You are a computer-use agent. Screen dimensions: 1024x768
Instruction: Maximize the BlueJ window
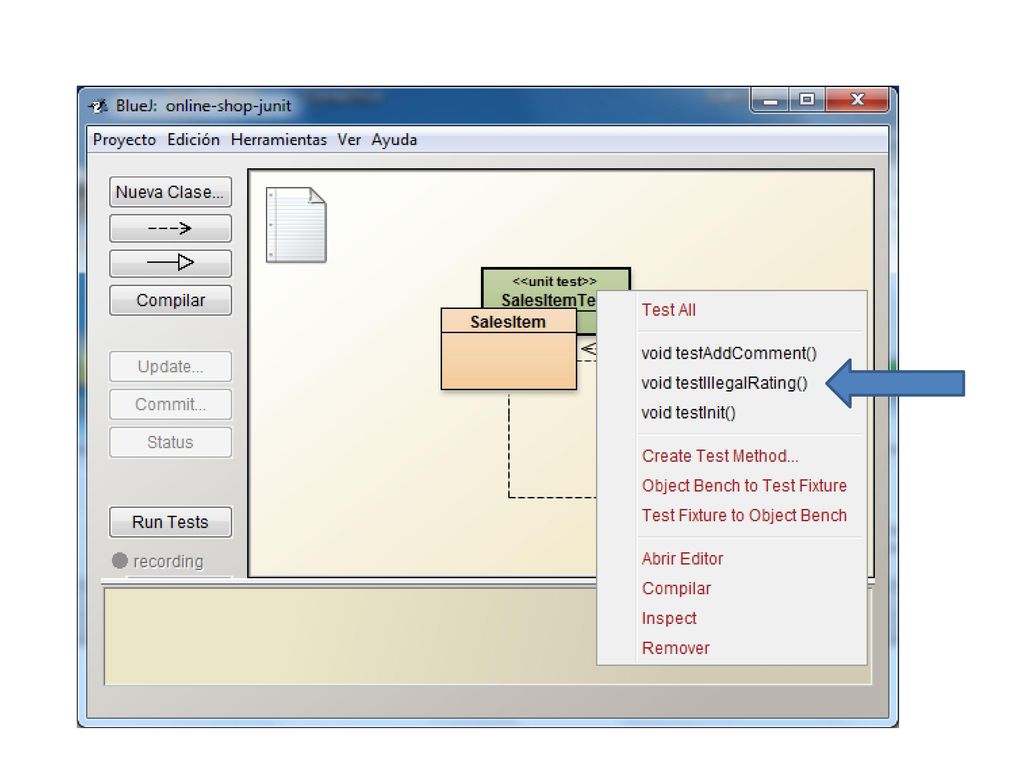(807, 100)
